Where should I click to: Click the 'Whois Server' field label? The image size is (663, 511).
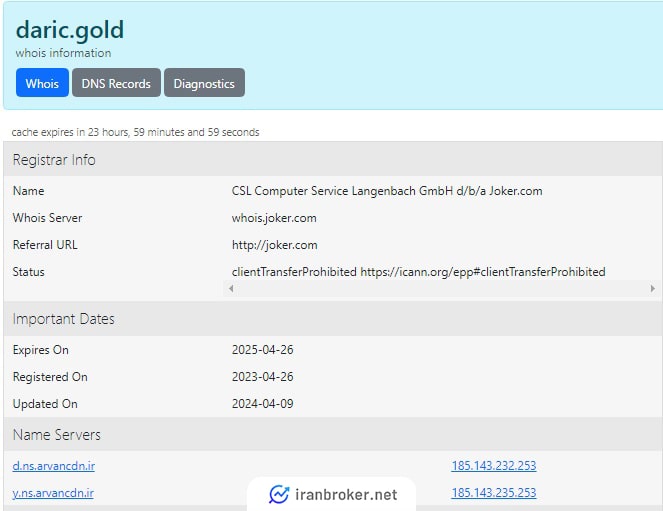tap(47, 218)
